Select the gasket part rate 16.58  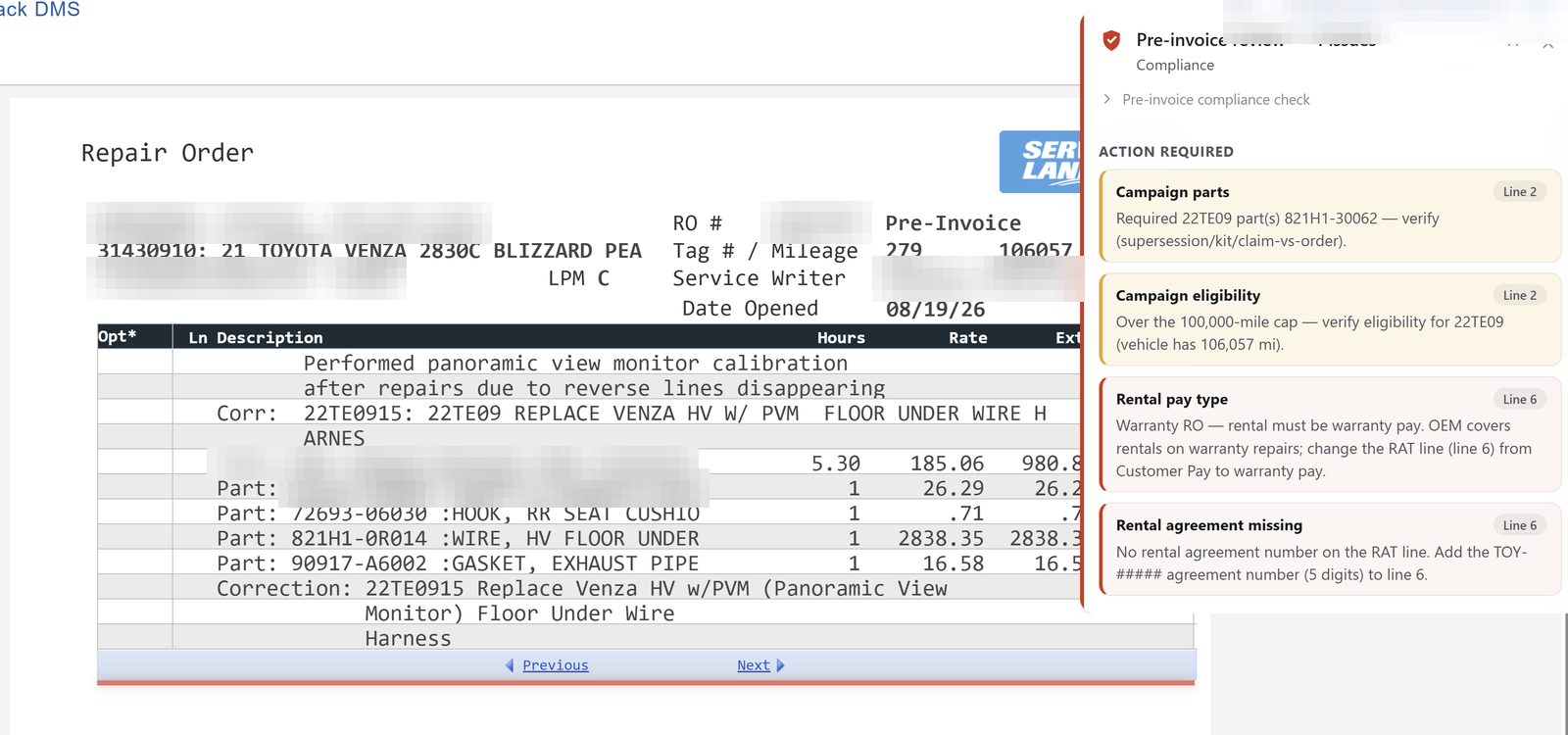pyautogui.click(x=953, y=563)
